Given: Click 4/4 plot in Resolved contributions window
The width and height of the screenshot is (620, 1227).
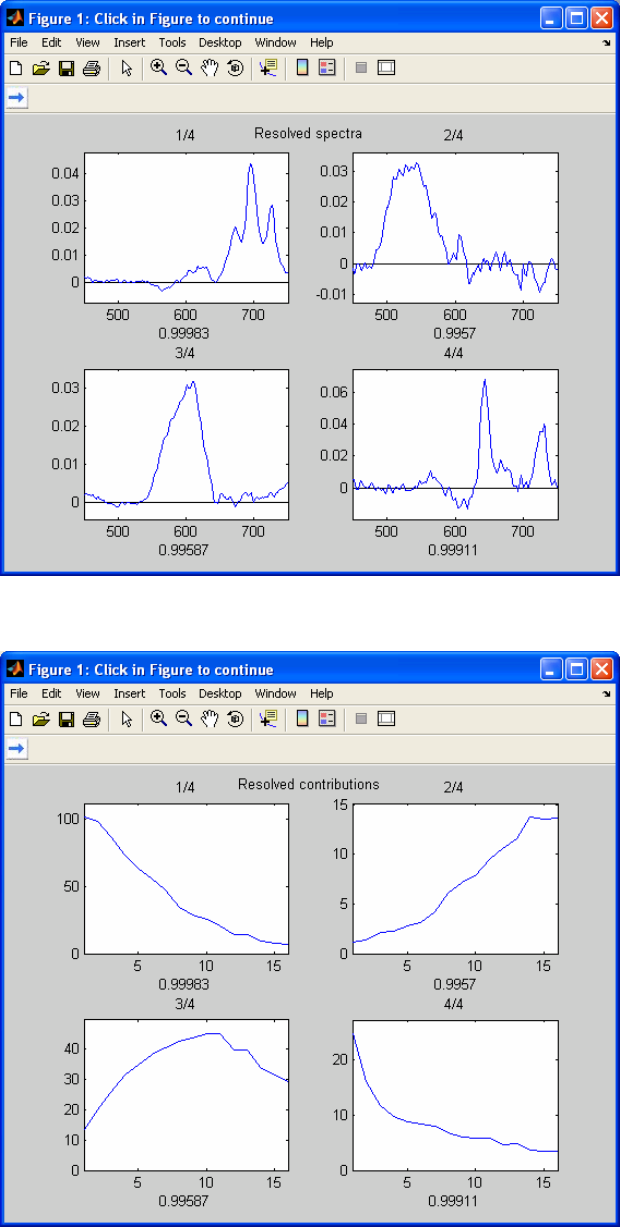Looking at the screenshot, I should [455, 1095].
